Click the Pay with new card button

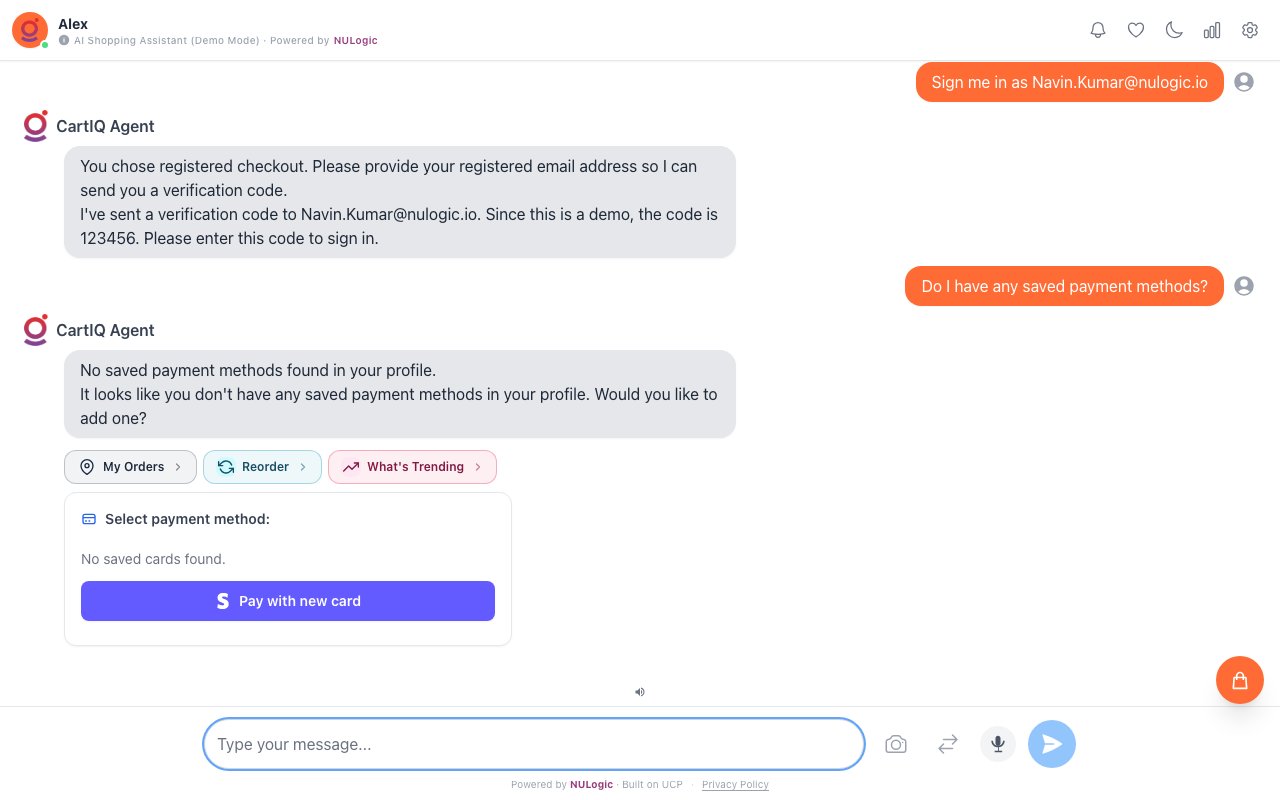click(x=288, y=600)
